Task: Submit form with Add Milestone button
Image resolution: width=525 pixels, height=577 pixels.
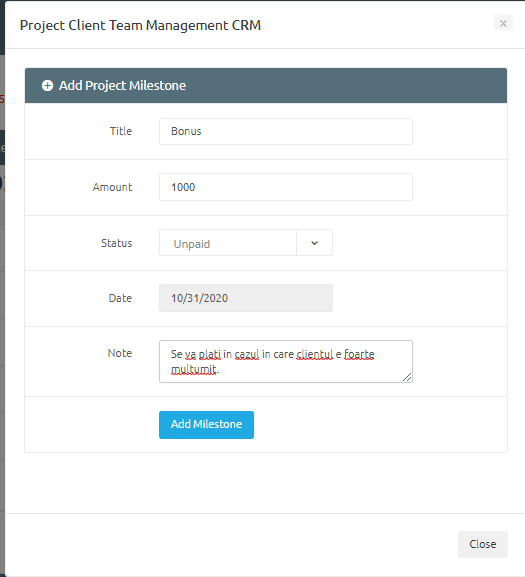Action: 206,425
